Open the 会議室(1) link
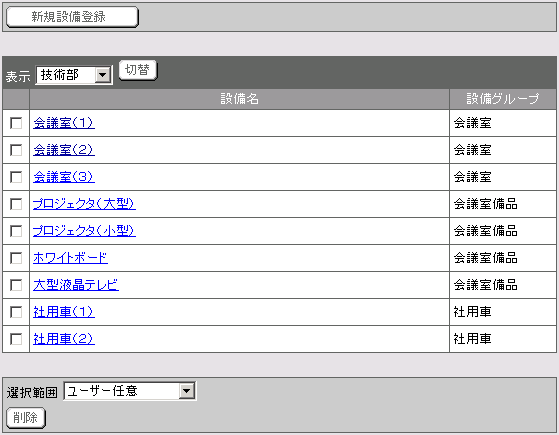Viewport: 559px width, 435px height. click(64, 123)
